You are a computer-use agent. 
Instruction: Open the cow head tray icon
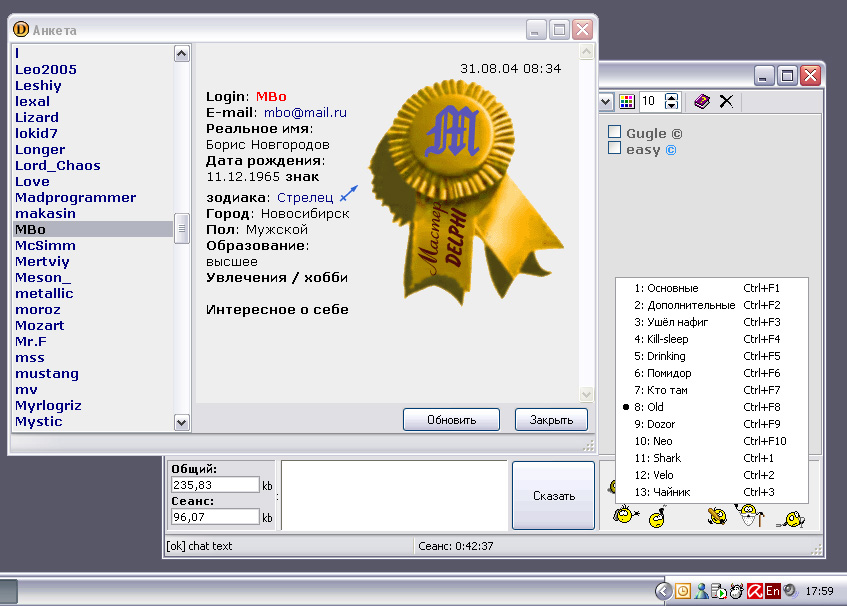click(x=736, y=591)
